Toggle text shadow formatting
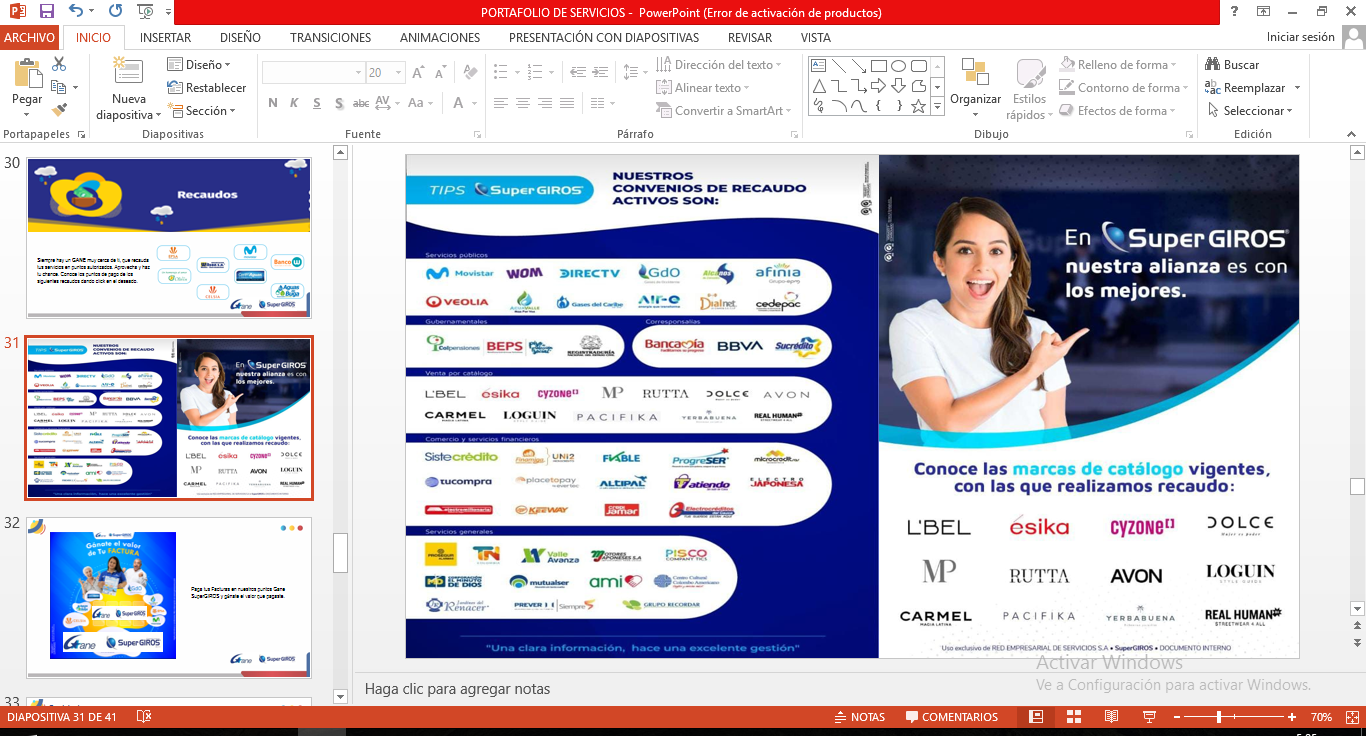Image resolution: width=1366 pixels, height=736 pixels. click(340, 103)
